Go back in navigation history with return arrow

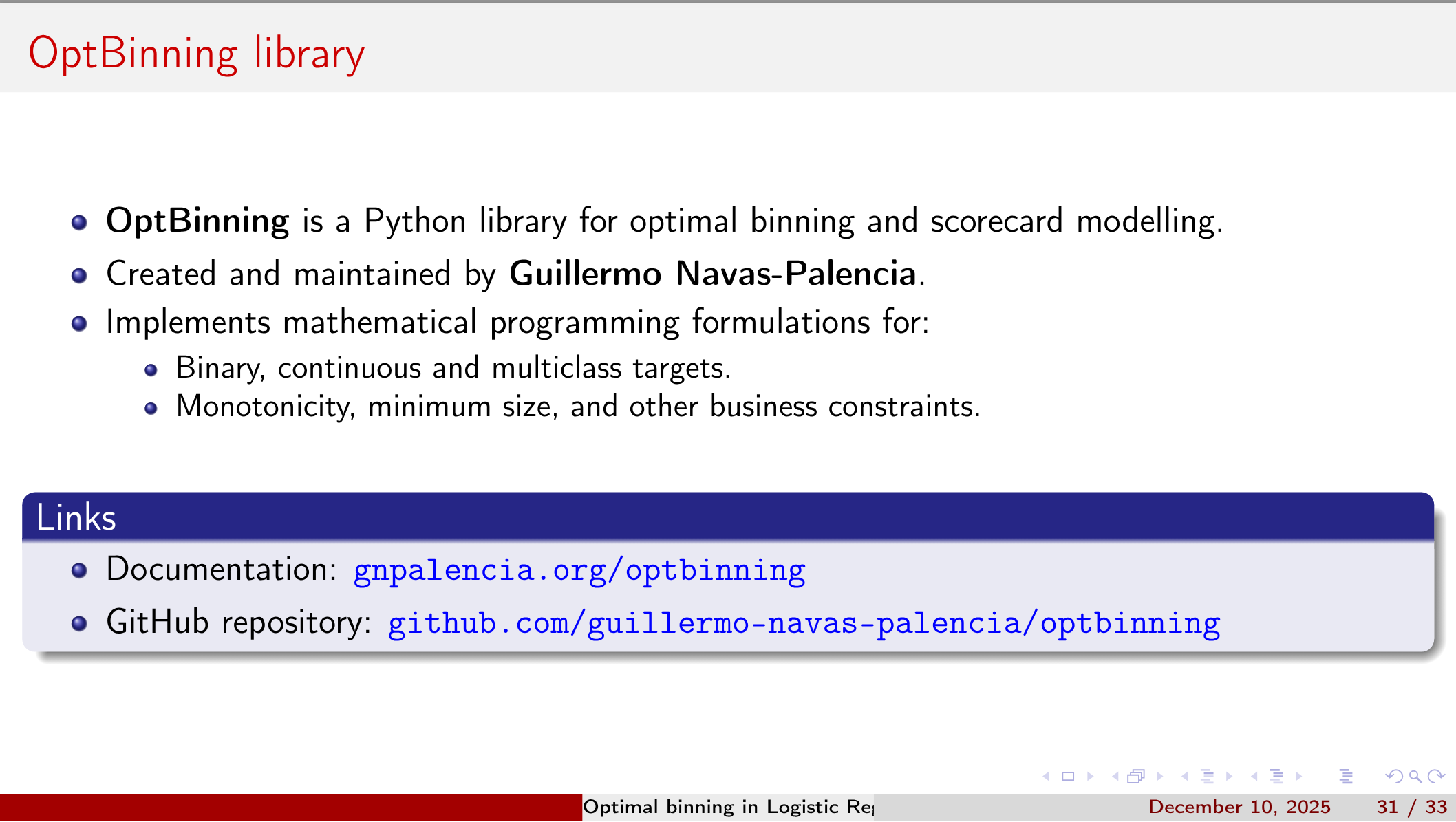pos(1395,777)
